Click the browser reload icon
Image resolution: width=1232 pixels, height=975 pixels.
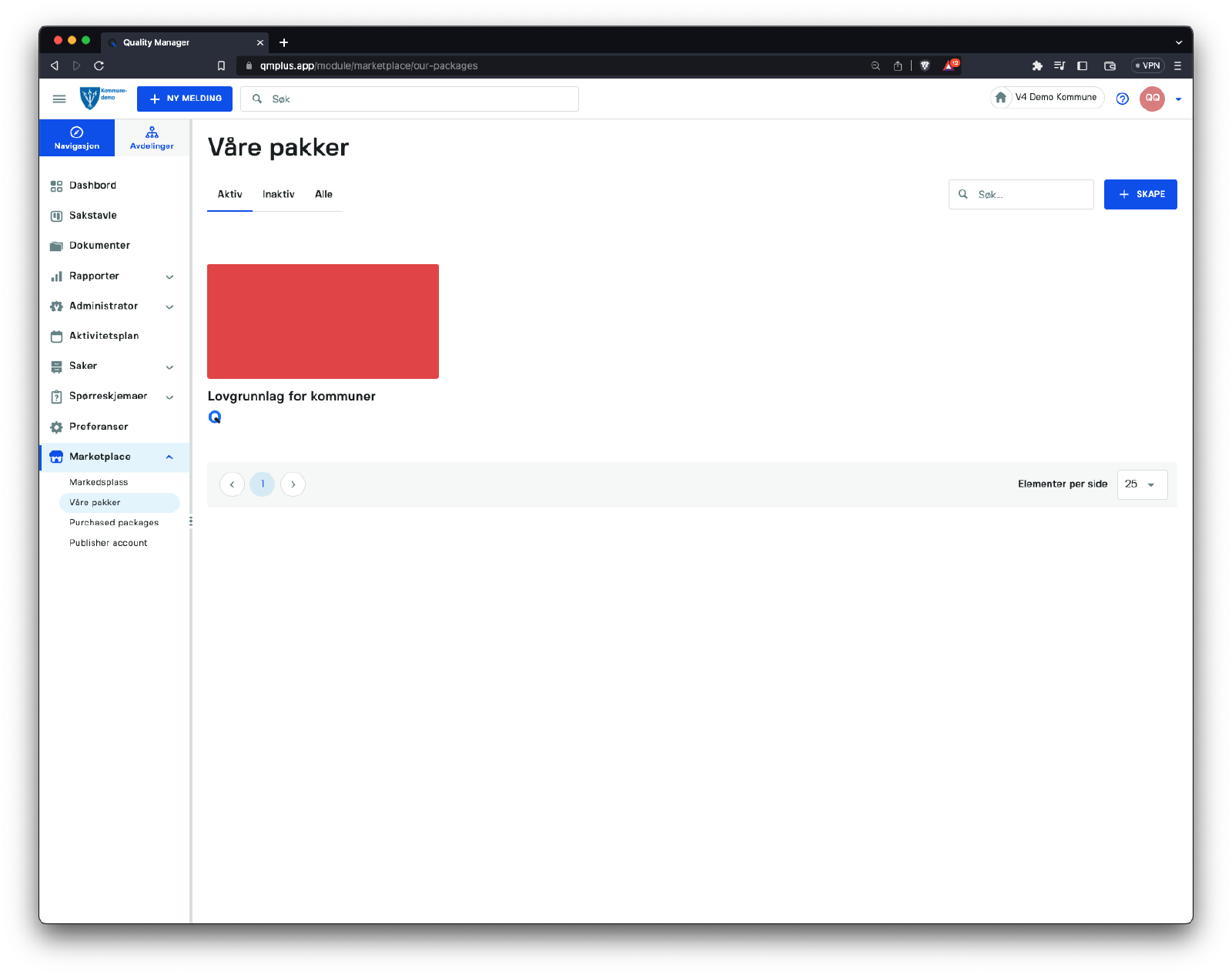(x=99, y=65)
